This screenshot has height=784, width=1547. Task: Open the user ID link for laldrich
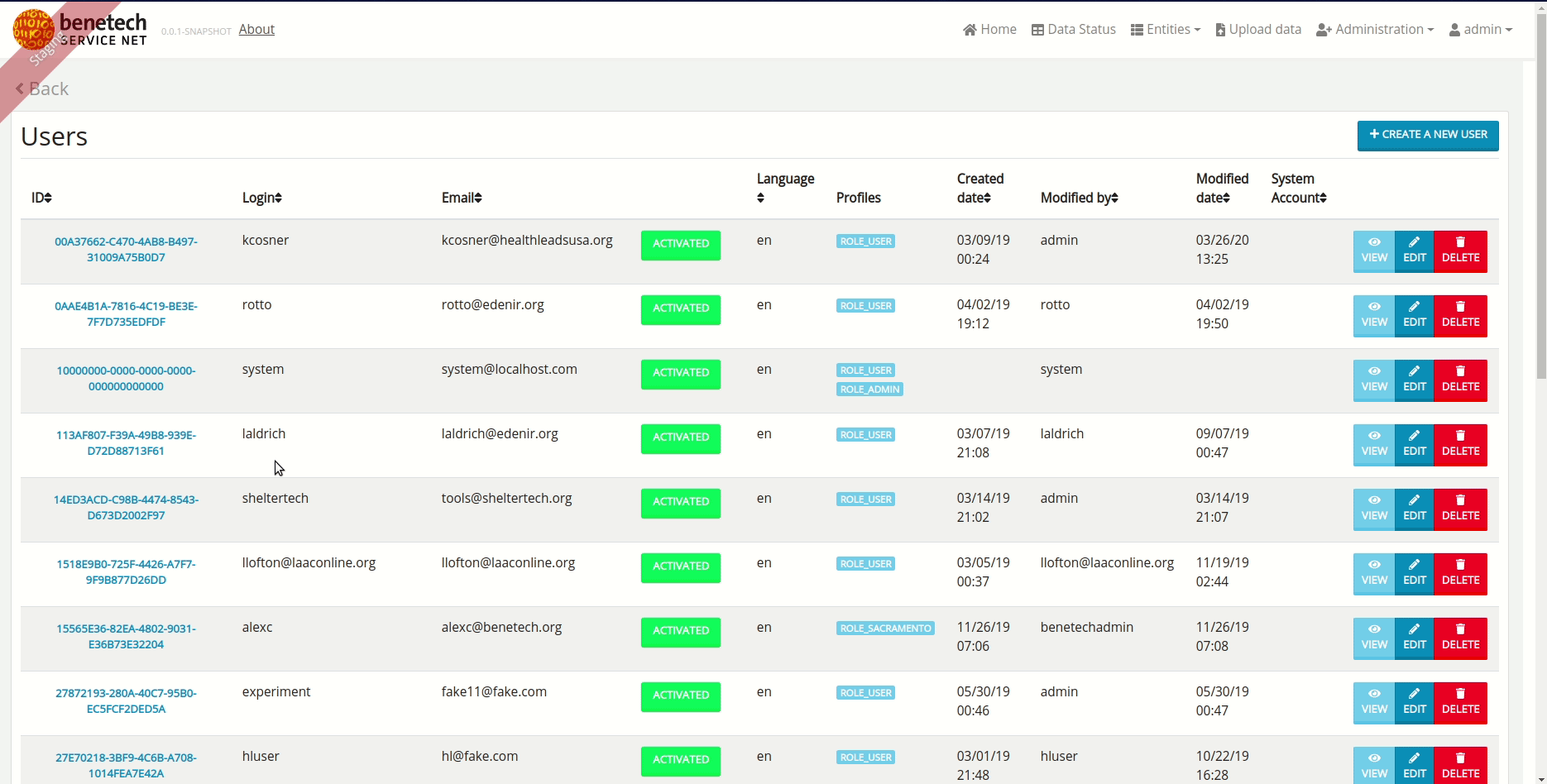[125, 442]
